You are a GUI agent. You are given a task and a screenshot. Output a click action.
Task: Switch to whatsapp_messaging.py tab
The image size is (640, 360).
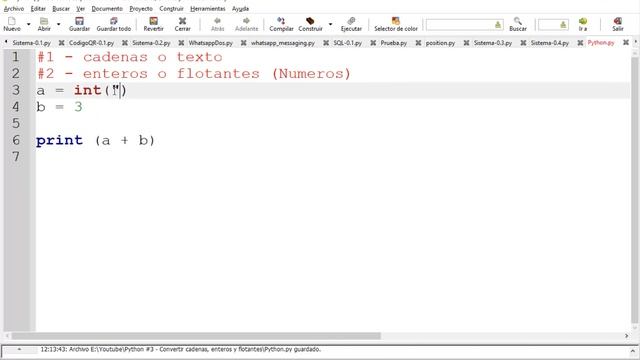coord(283,43)
